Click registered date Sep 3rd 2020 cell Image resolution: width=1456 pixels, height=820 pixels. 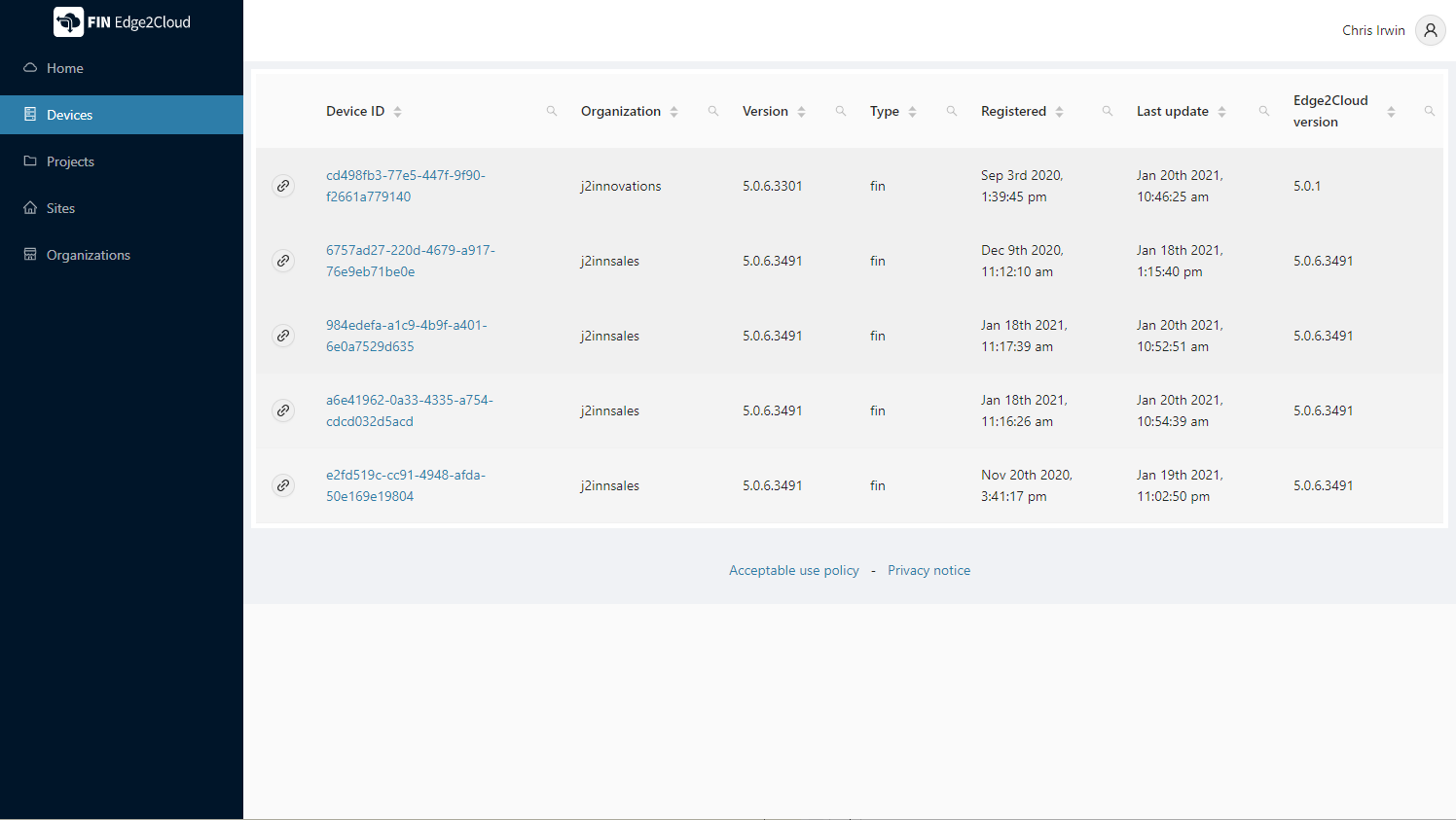(x=1022, y=186)
